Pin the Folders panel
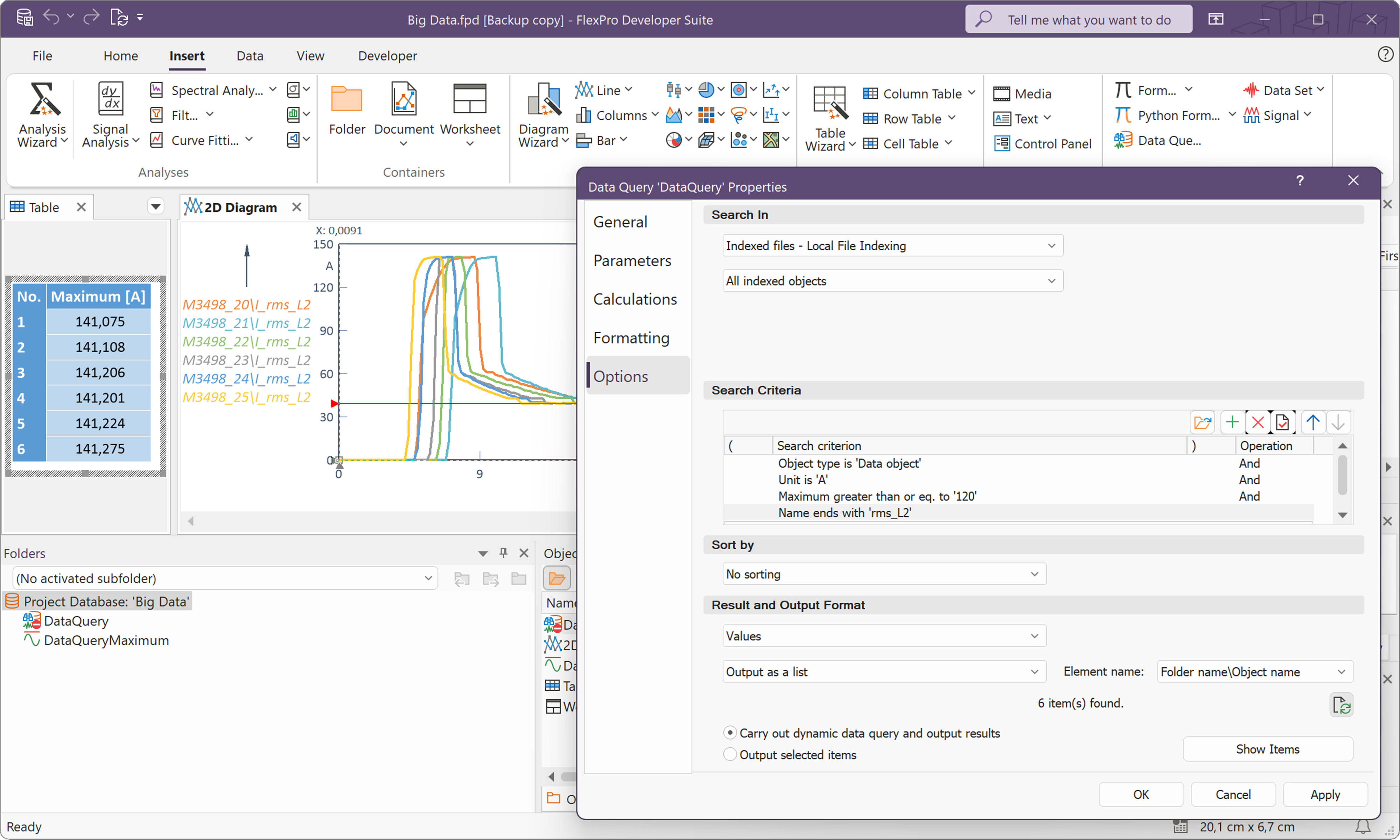Image resolution: width=1400 pixels, height=840 pixels. 503,553
